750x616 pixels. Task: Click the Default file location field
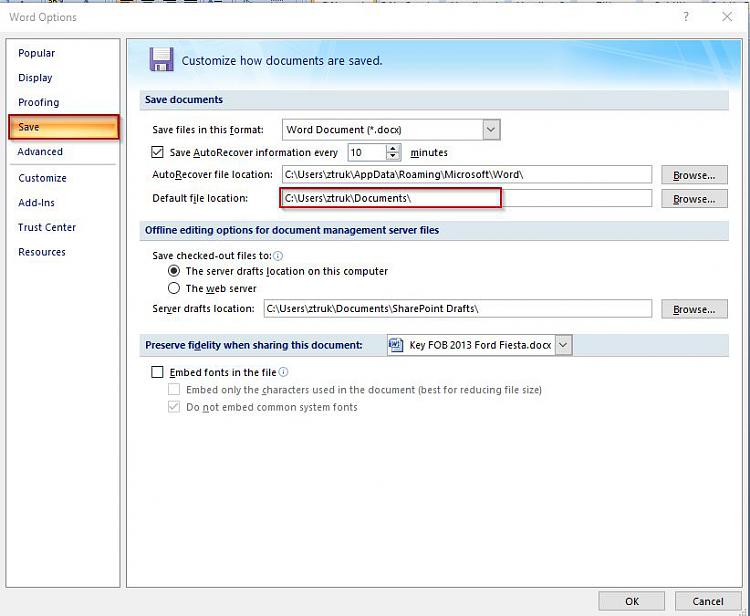(467, 198)
